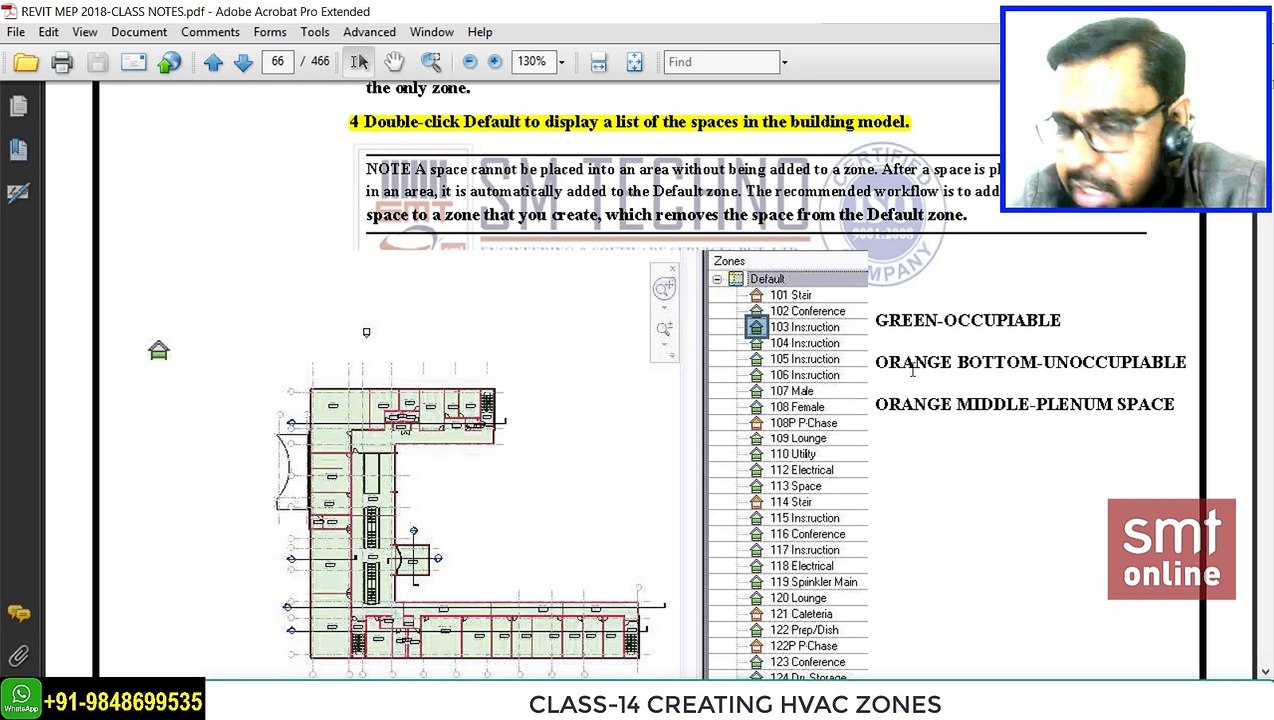Click the ORANGE BOTTOM-UNOCCUPIABLE text

[1031, 362]
